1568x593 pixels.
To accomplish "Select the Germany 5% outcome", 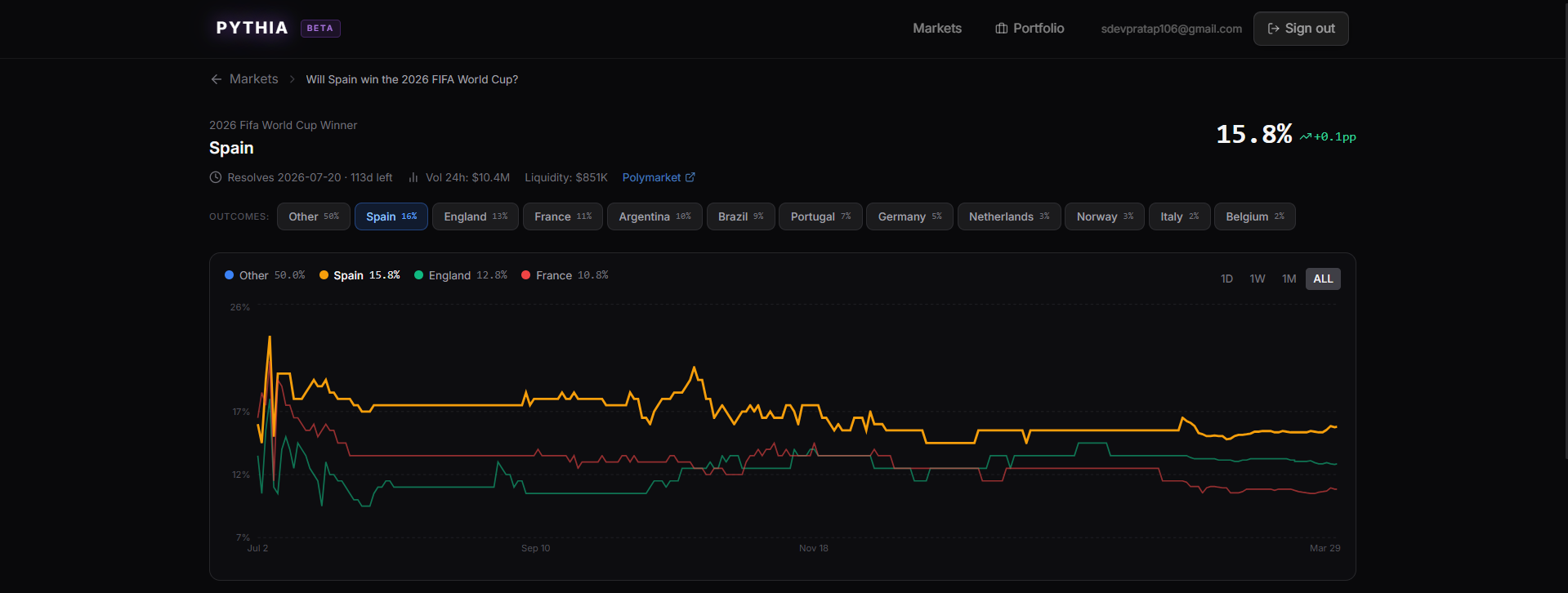I will click(909, 216).
